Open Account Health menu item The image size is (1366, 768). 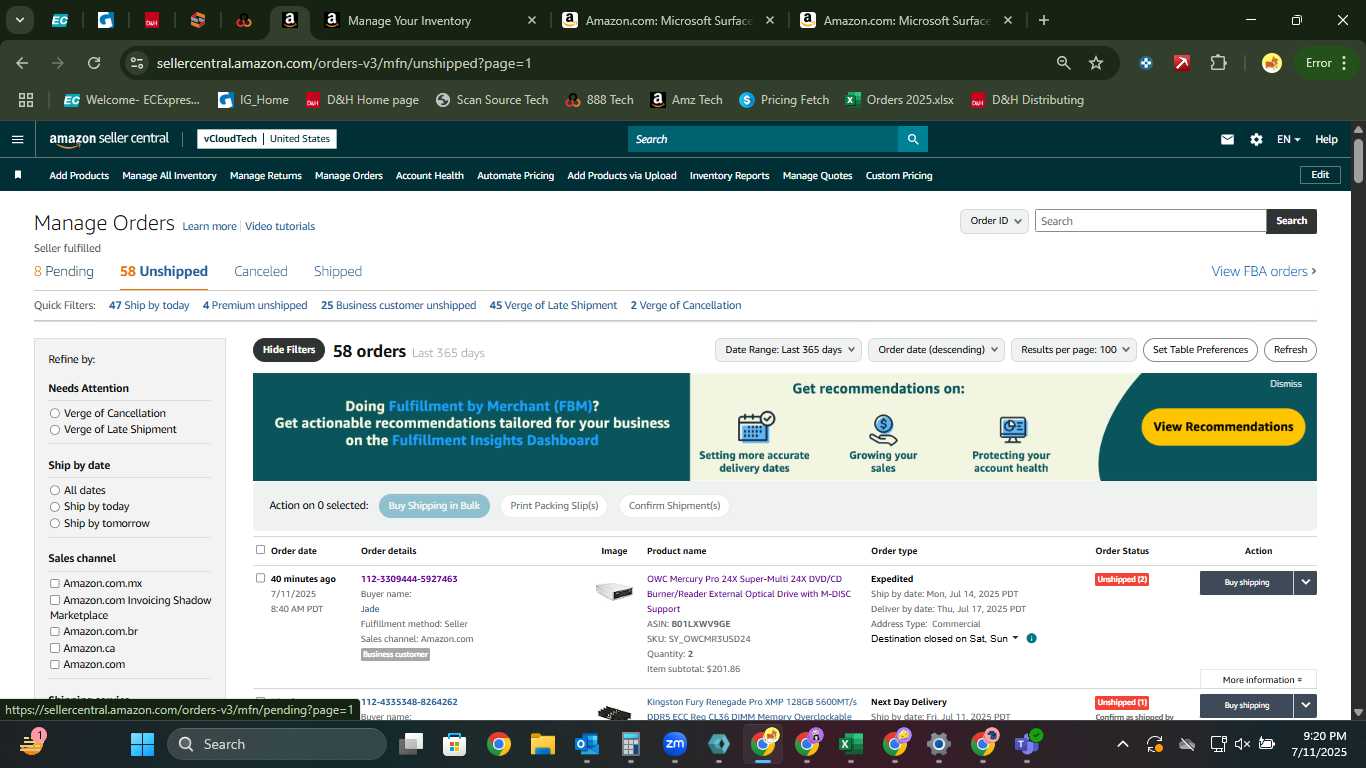[430, 175]
